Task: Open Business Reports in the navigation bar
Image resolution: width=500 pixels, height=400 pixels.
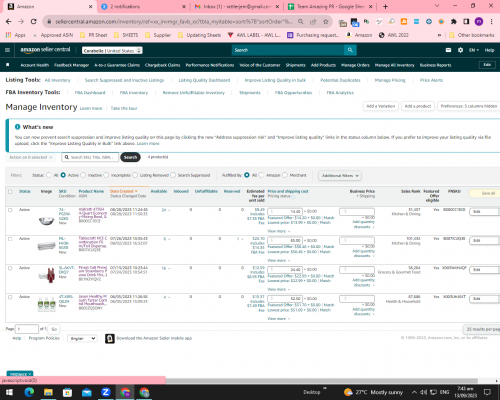Action: click(435, 65)
